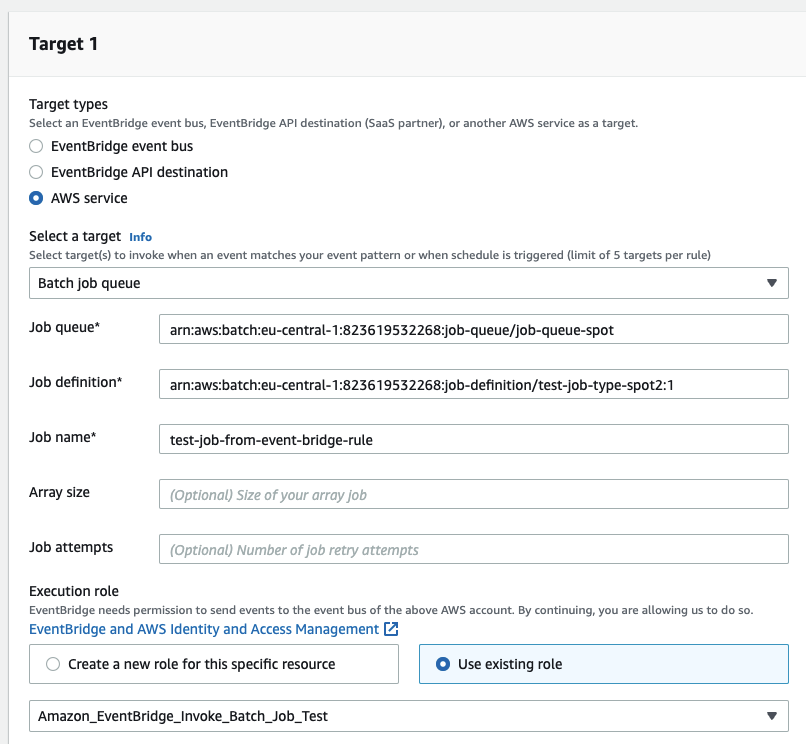The height and width of the screenshot is (744, 806).
Task: Open EventBridge and AWS Identity and Access Management link
Action: [204, 629]
